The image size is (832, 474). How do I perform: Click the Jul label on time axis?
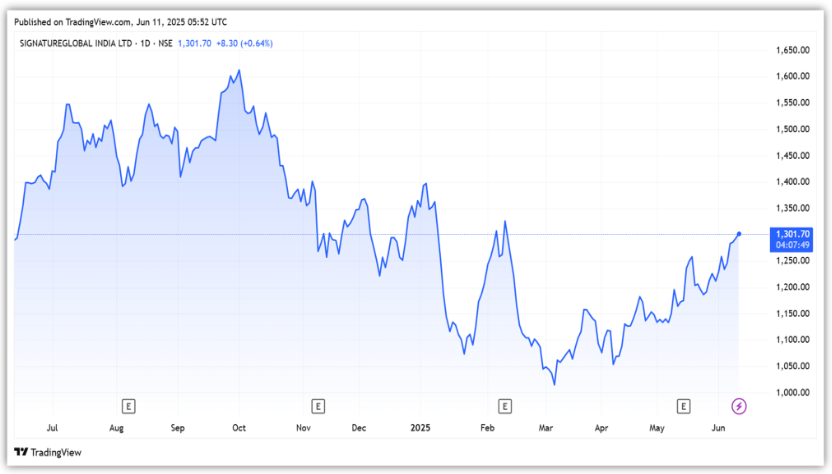pyautogui.click(x=52, y=427)
